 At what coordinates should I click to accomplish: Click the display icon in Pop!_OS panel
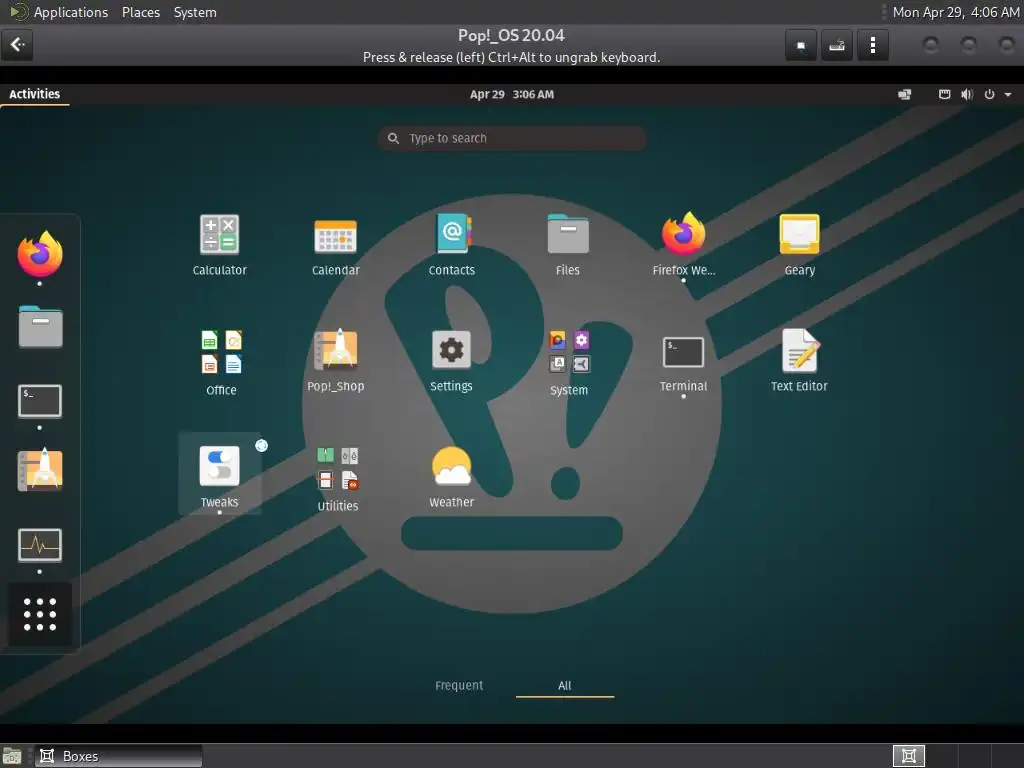904,94
